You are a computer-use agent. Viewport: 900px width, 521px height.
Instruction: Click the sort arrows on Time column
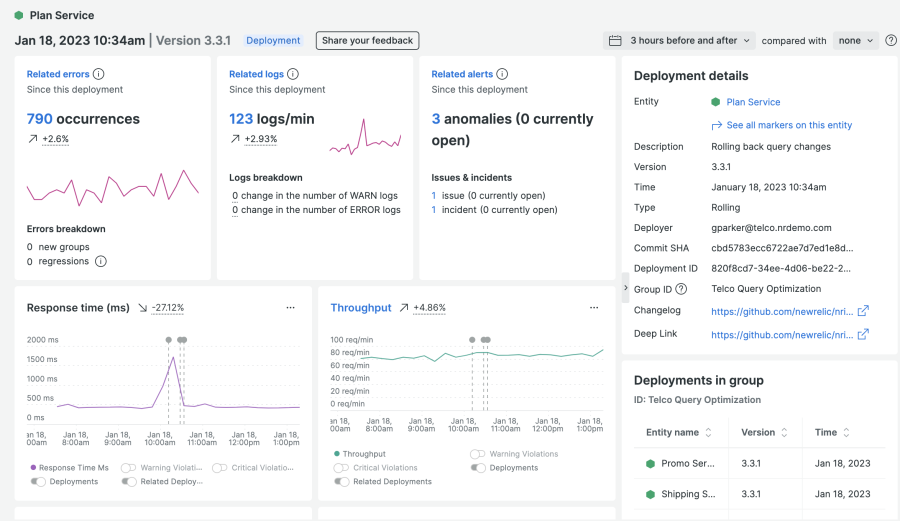click(846, 433)
